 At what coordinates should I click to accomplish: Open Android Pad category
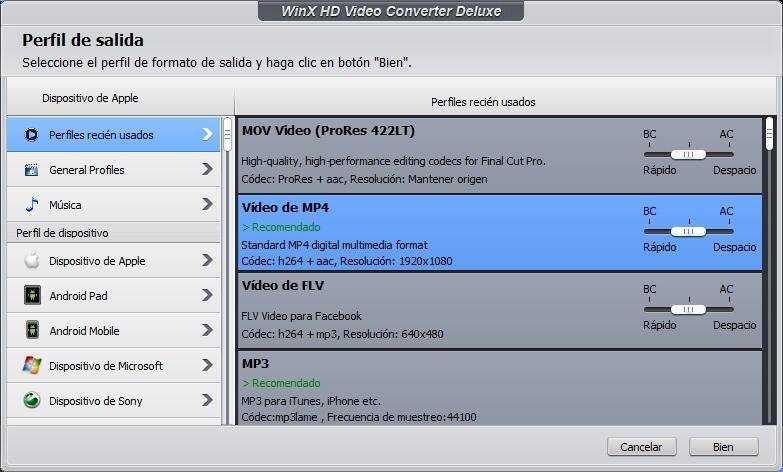[x=113, y=295]
